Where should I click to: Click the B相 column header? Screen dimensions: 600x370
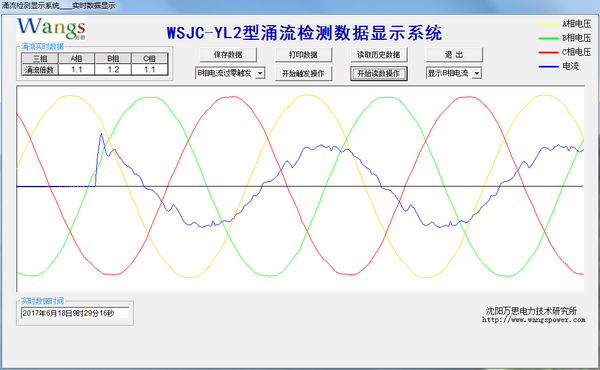coord(113,59)
